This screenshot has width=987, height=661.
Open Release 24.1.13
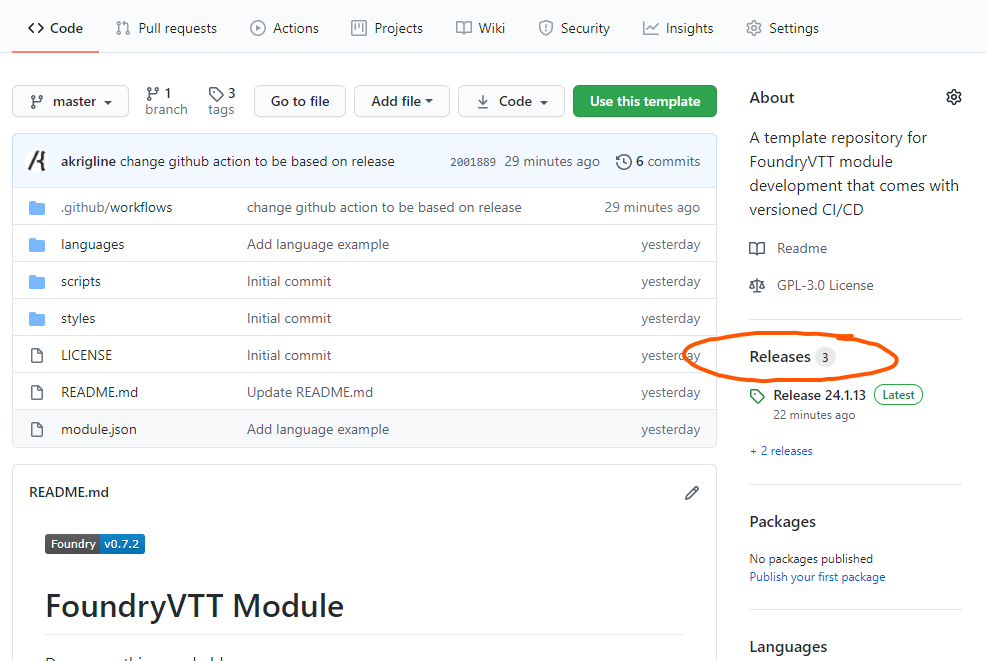820,395
